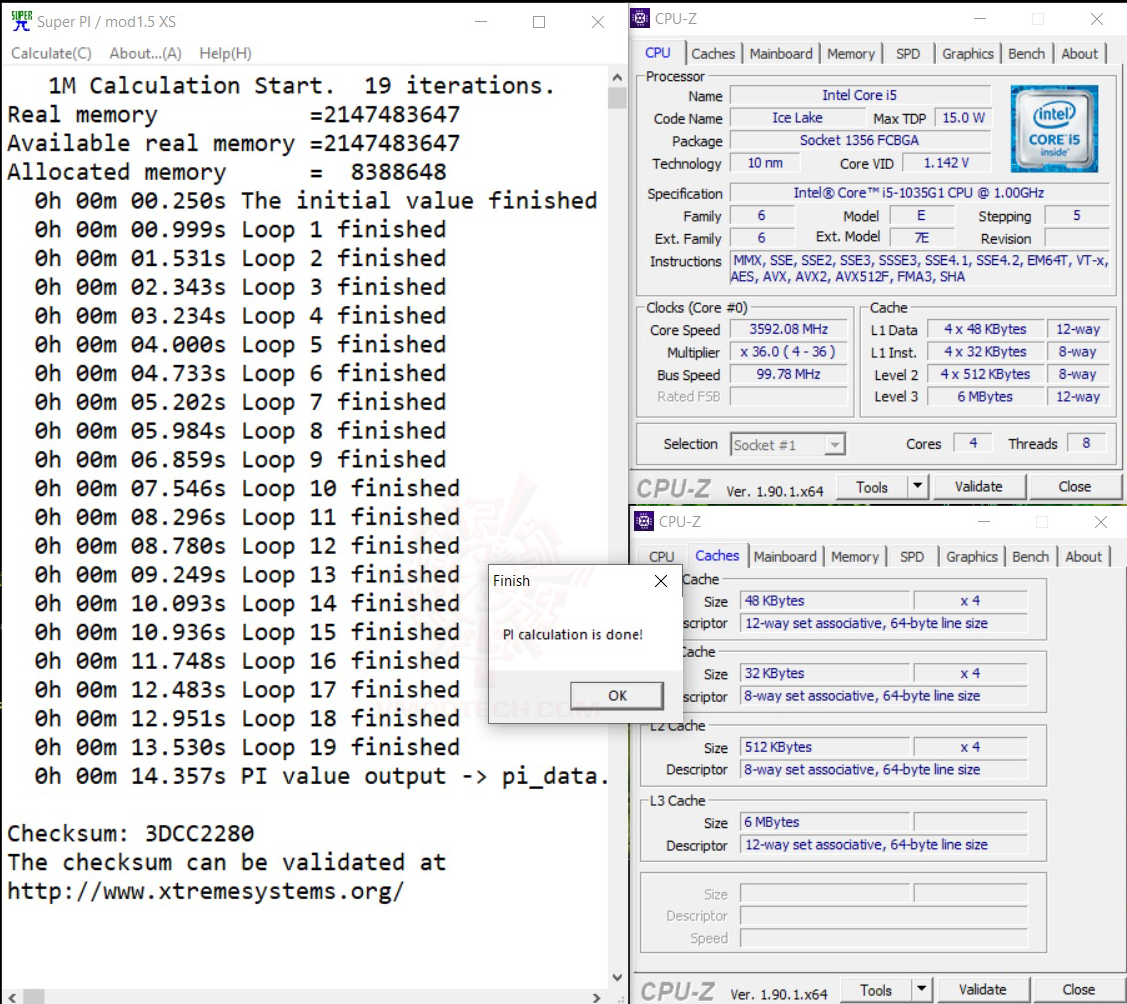Image resolution: width=1127 pixels, height=1004 pixels.
Task: Open Mainboard tab in lower CPU-Z
Action: 785,557
